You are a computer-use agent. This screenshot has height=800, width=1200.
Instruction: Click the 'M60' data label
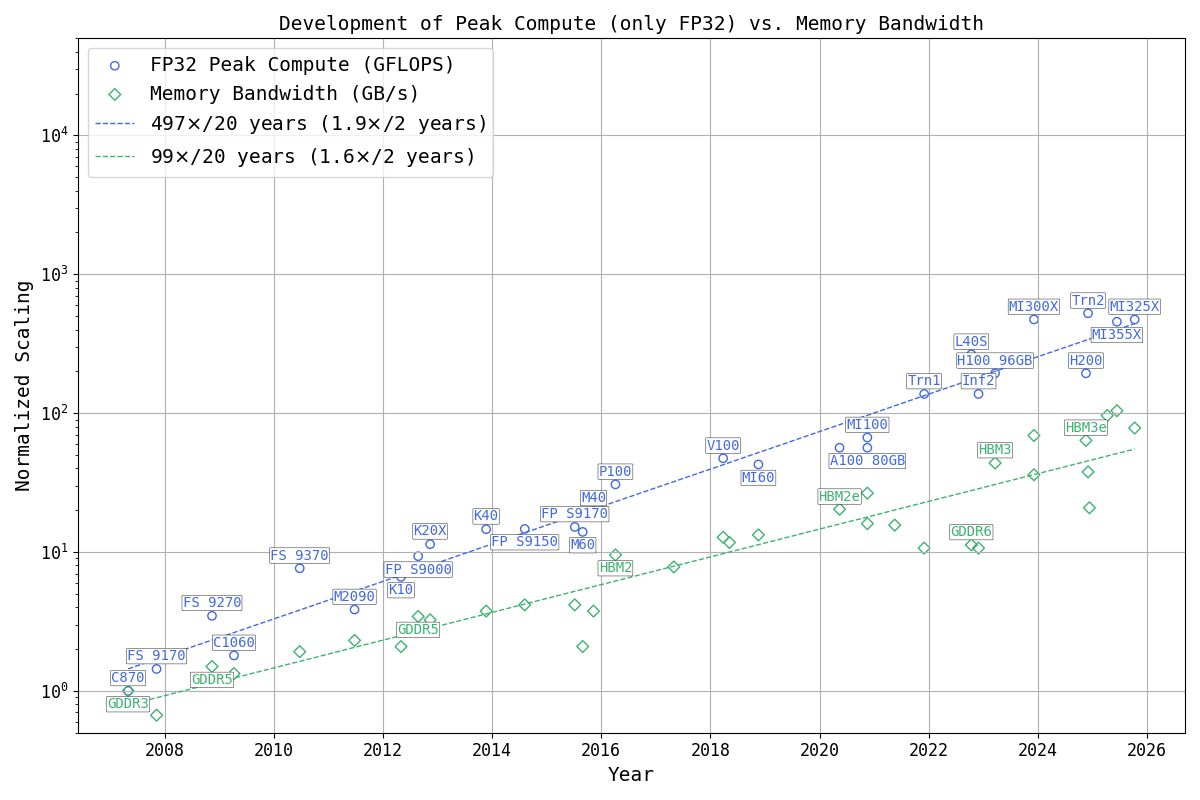click(x=583, y=544)
